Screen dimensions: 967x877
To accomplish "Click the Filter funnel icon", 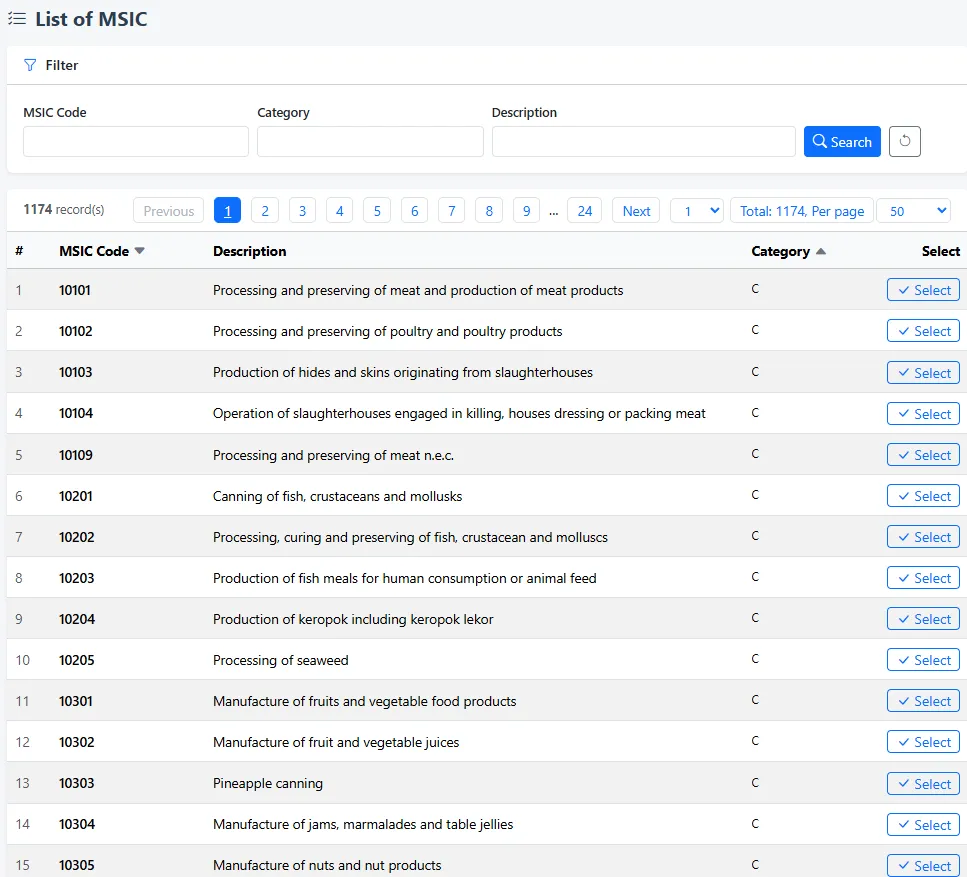I will [x=30, y=65].
